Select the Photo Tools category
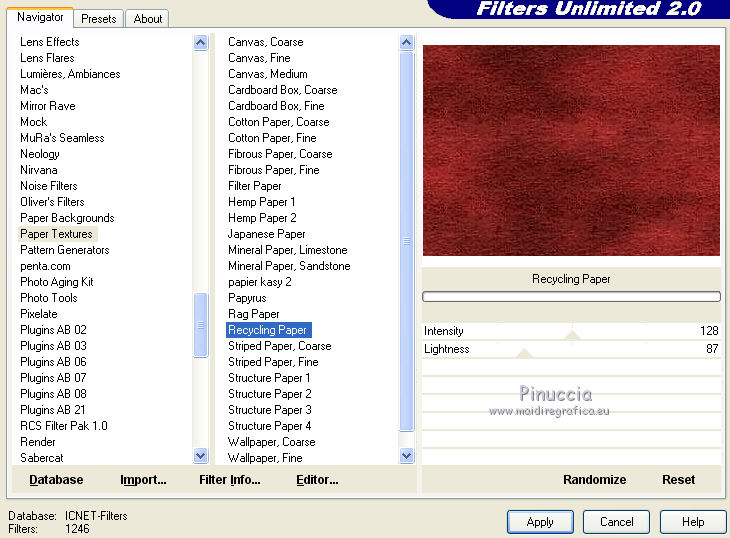The image size is (730, 538). (48, 298)
